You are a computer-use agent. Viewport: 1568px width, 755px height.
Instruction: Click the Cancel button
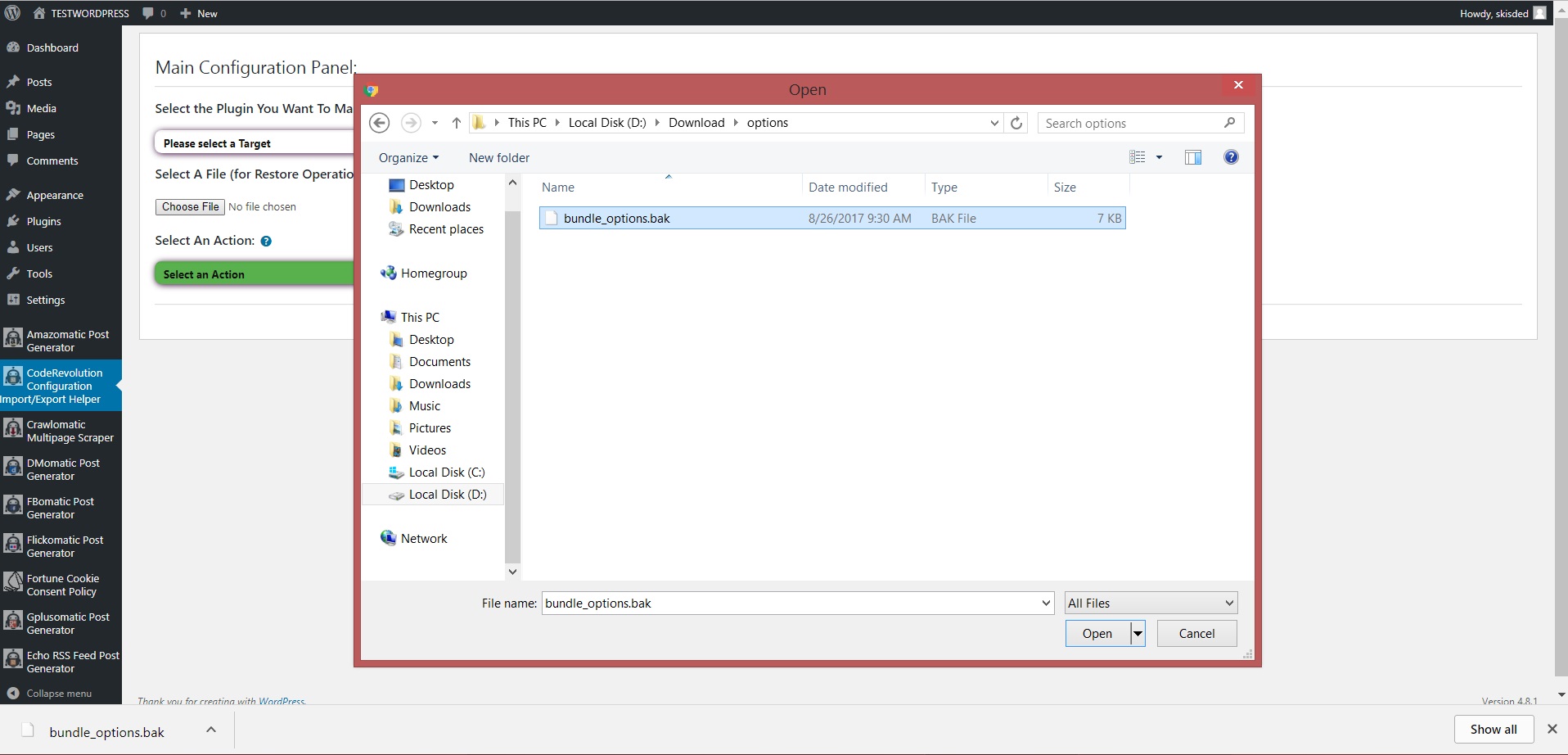point(1196,634)
